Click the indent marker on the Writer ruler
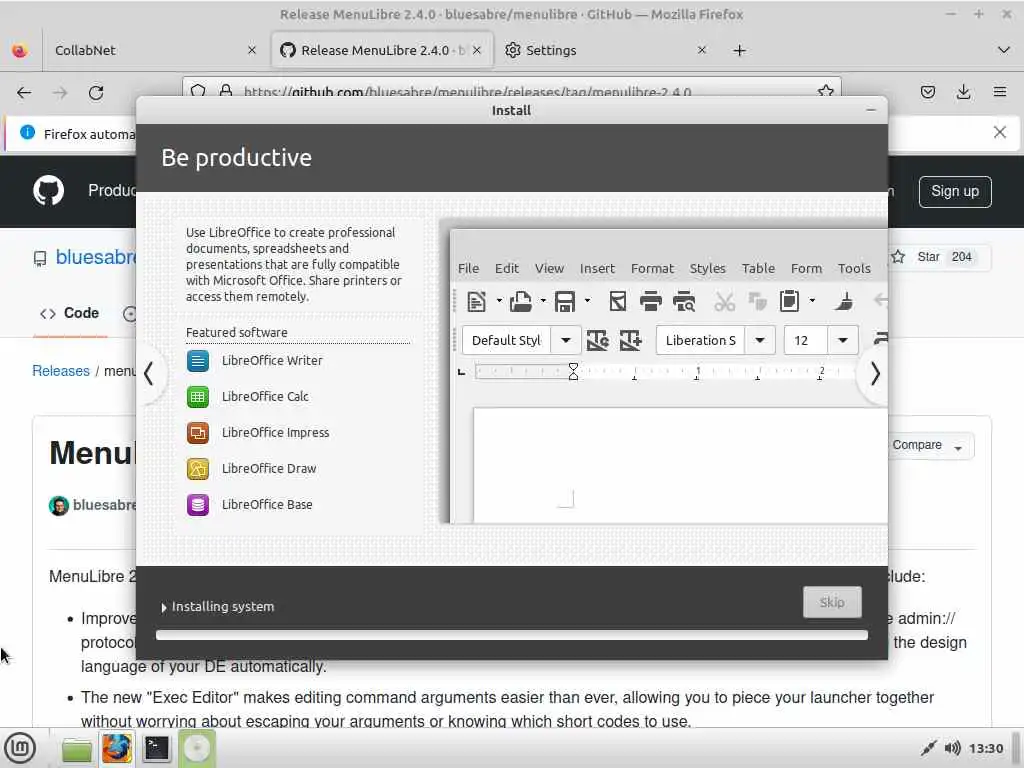This screenshot has height=768, width=1024. coord(573,372)
